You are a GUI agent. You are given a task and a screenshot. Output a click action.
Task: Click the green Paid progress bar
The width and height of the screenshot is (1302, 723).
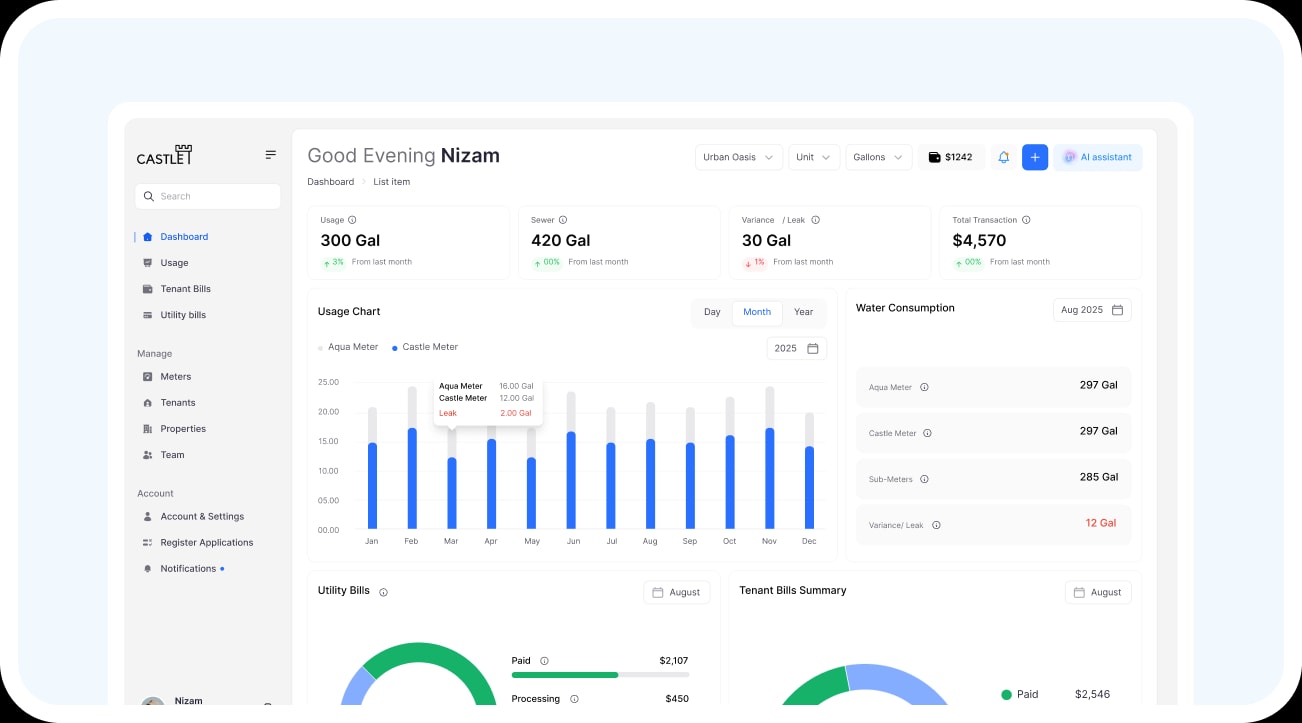565,675
